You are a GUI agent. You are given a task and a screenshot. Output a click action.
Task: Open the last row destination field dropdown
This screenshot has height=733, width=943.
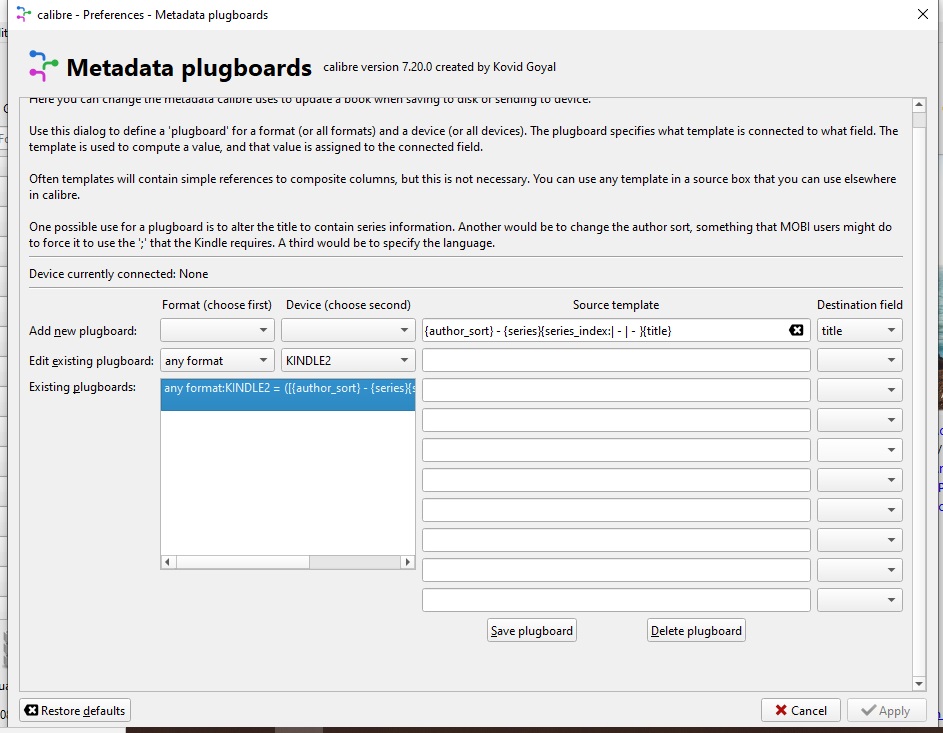[x=859, y=600]
